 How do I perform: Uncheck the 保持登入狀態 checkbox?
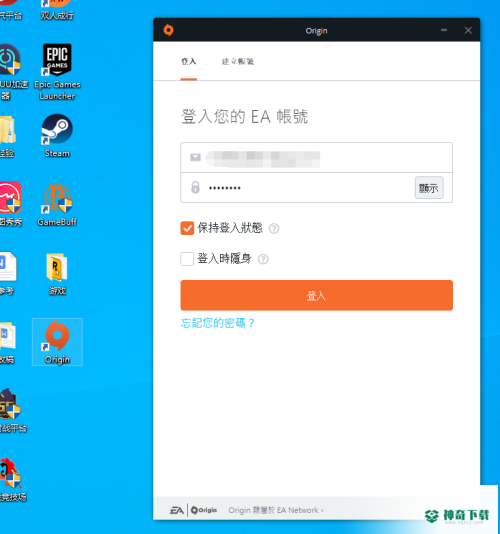pyautogui.click(x=187, y=228)
